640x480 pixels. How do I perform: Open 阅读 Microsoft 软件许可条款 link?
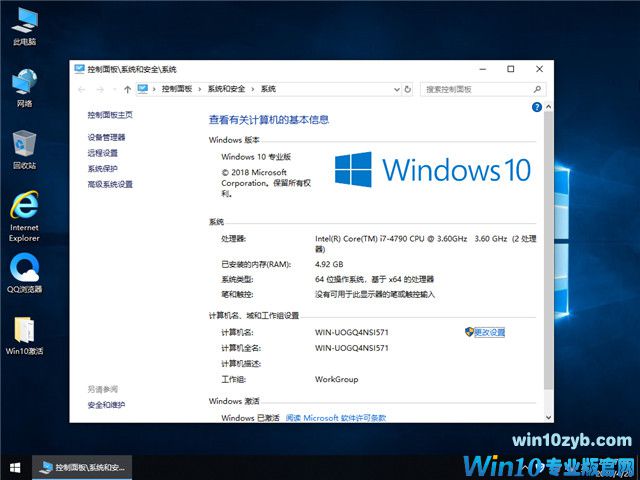click(336, 418)
